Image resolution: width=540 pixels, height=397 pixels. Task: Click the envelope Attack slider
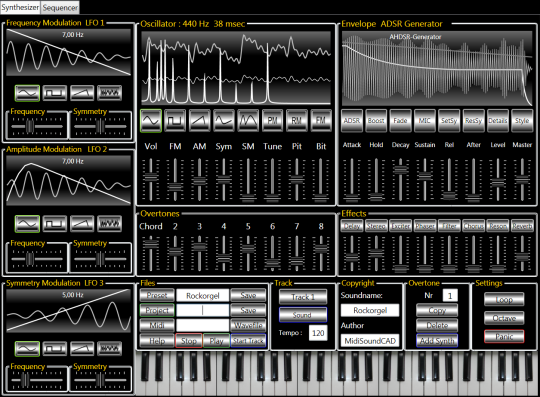pos(352,180)
